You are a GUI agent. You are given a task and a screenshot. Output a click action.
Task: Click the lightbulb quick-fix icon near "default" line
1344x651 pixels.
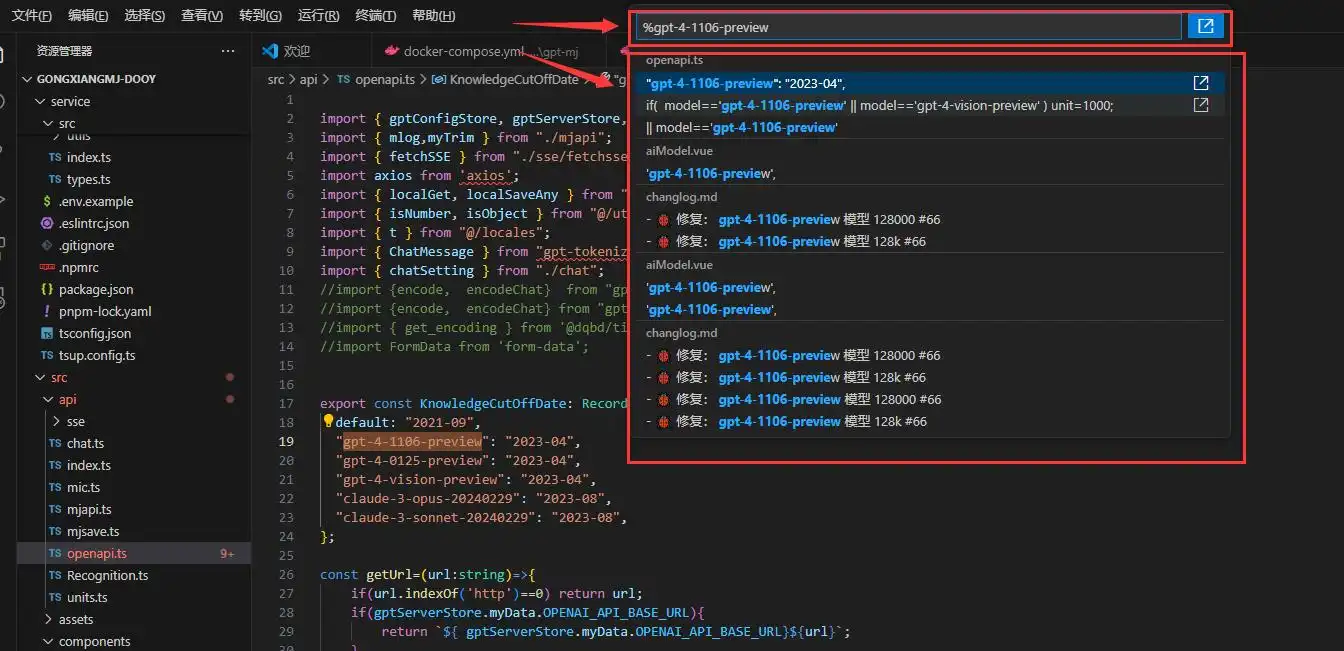[x=329, y=421]
